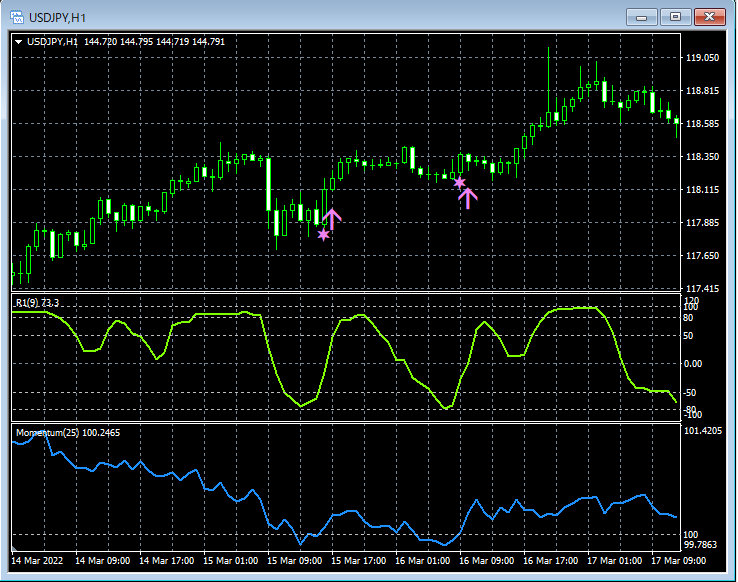The height and width of the screenshot is (582, 738).
Task: Select the pink star marker below 117.885 candles
Action: point(323,234)
